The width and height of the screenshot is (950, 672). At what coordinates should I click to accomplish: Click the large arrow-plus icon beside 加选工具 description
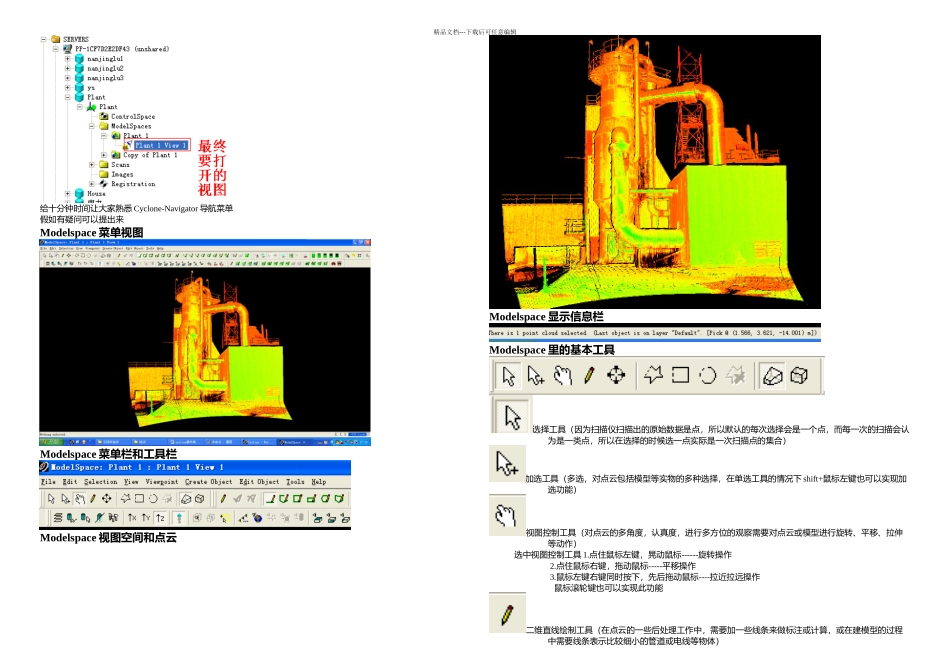[507, 463]
